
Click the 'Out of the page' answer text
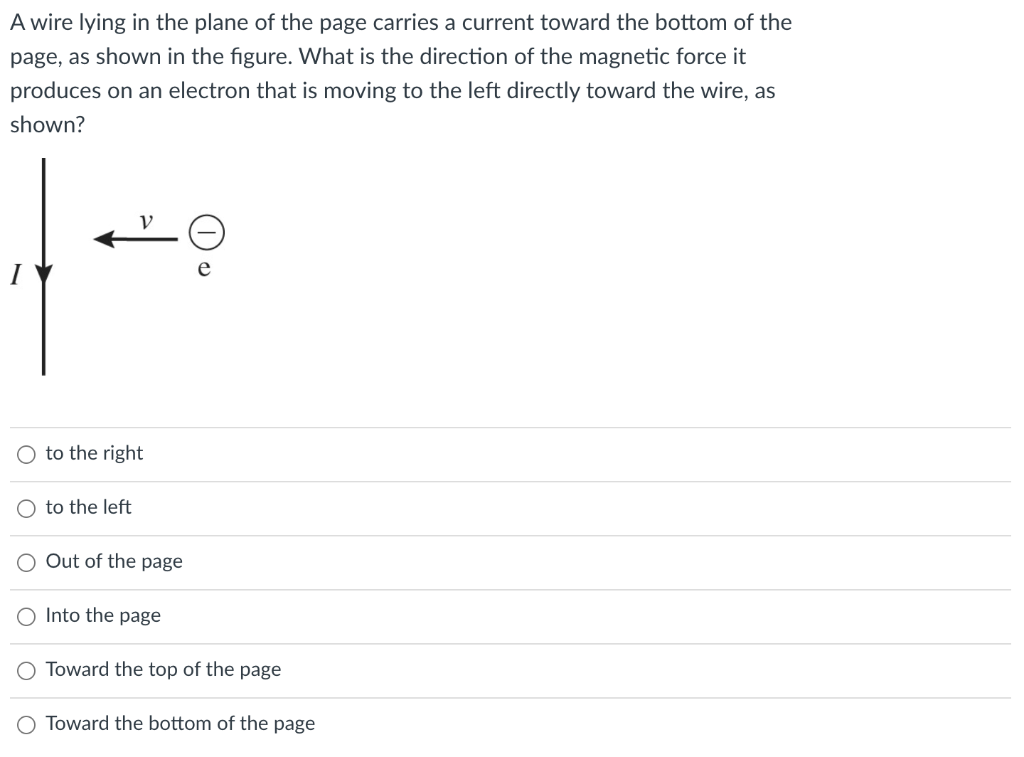pyautogui.click(x=114, y=561)
